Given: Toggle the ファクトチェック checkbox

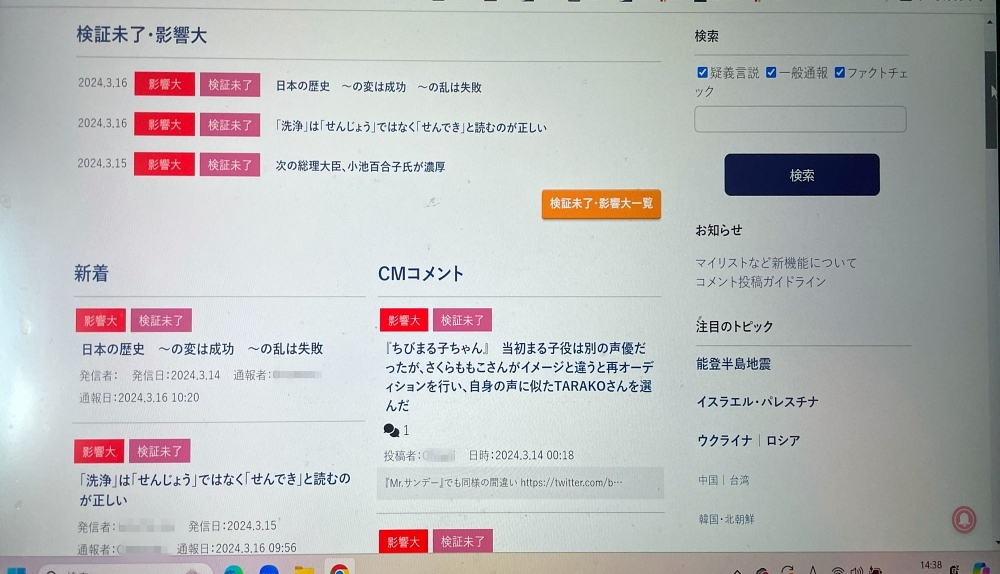Looking at the screenshot, I should click(839, 73).
